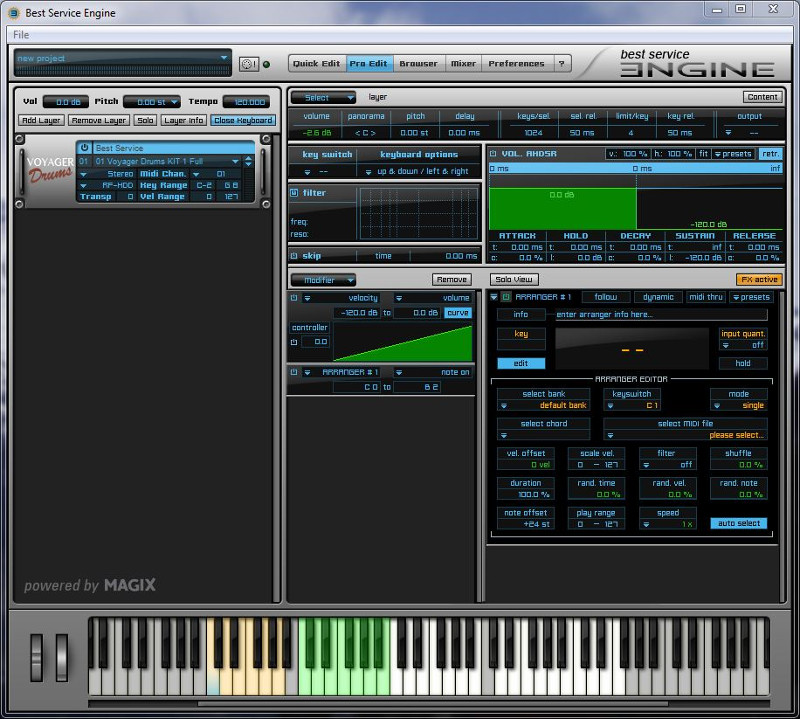Switch to Pro Edit tab

[369, 64]
